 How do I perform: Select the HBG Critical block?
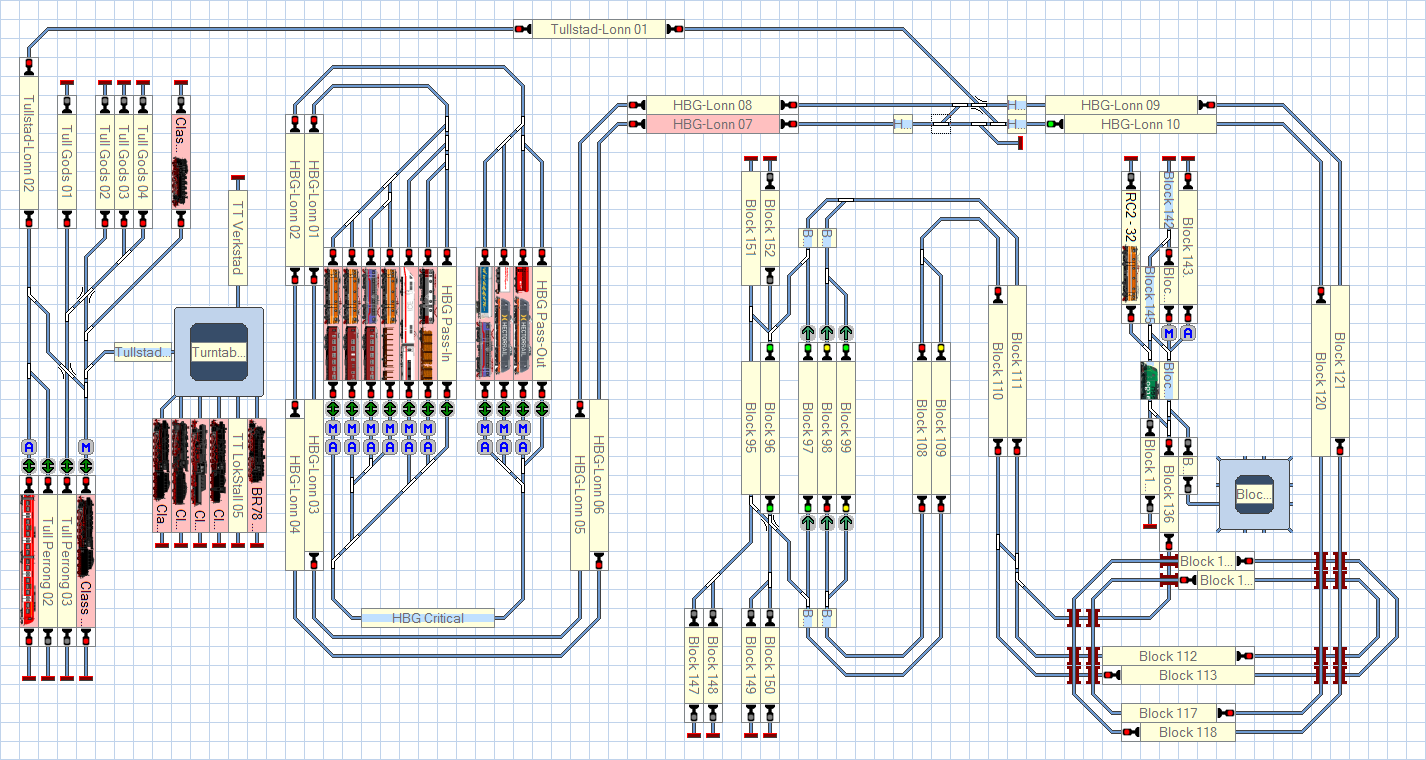point(428,618)
